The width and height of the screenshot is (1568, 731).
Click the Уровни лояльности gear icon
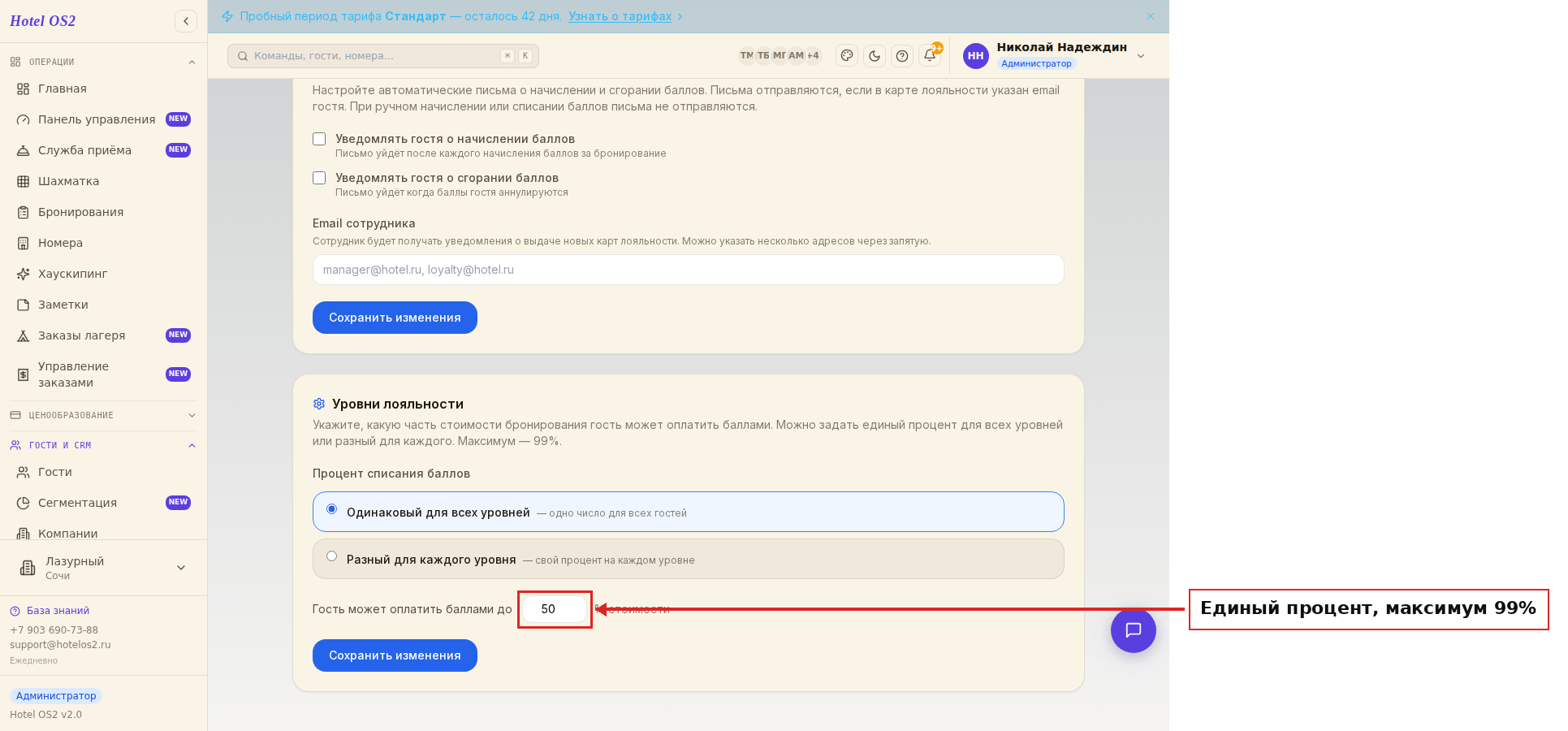tap(319, 404)
